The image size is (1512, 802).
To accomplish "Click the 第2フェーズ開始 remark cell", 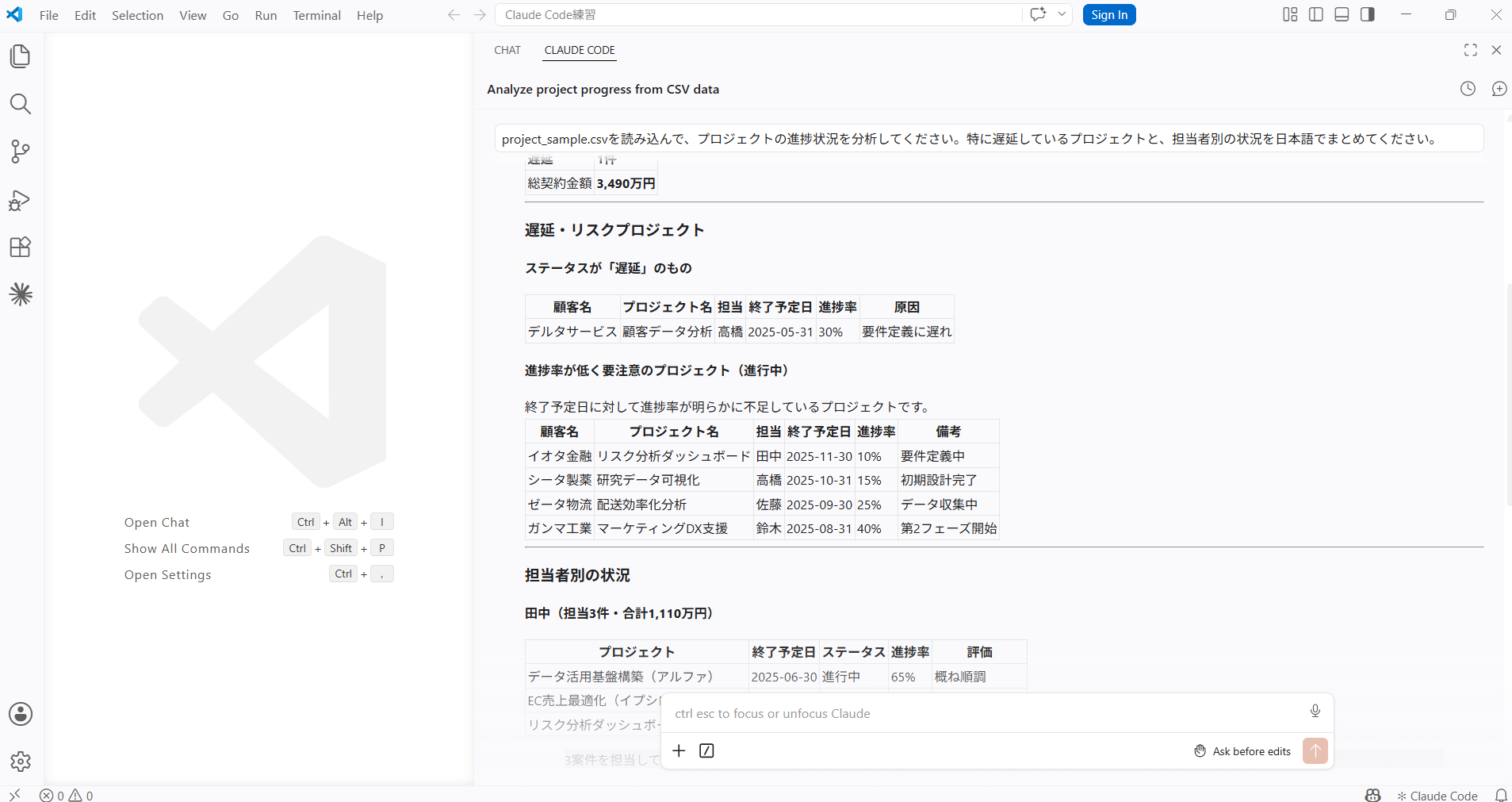I will point(948,528).
